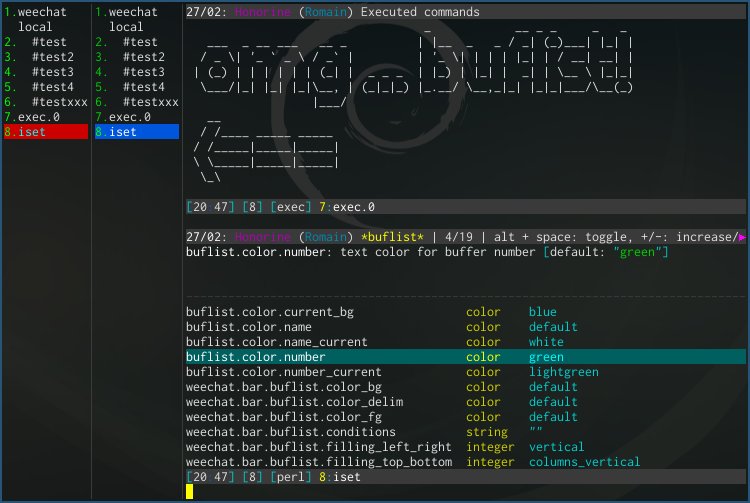The image size is (750, 503).
Task: Click the string type label for conditions
Action: coord(487,432)
